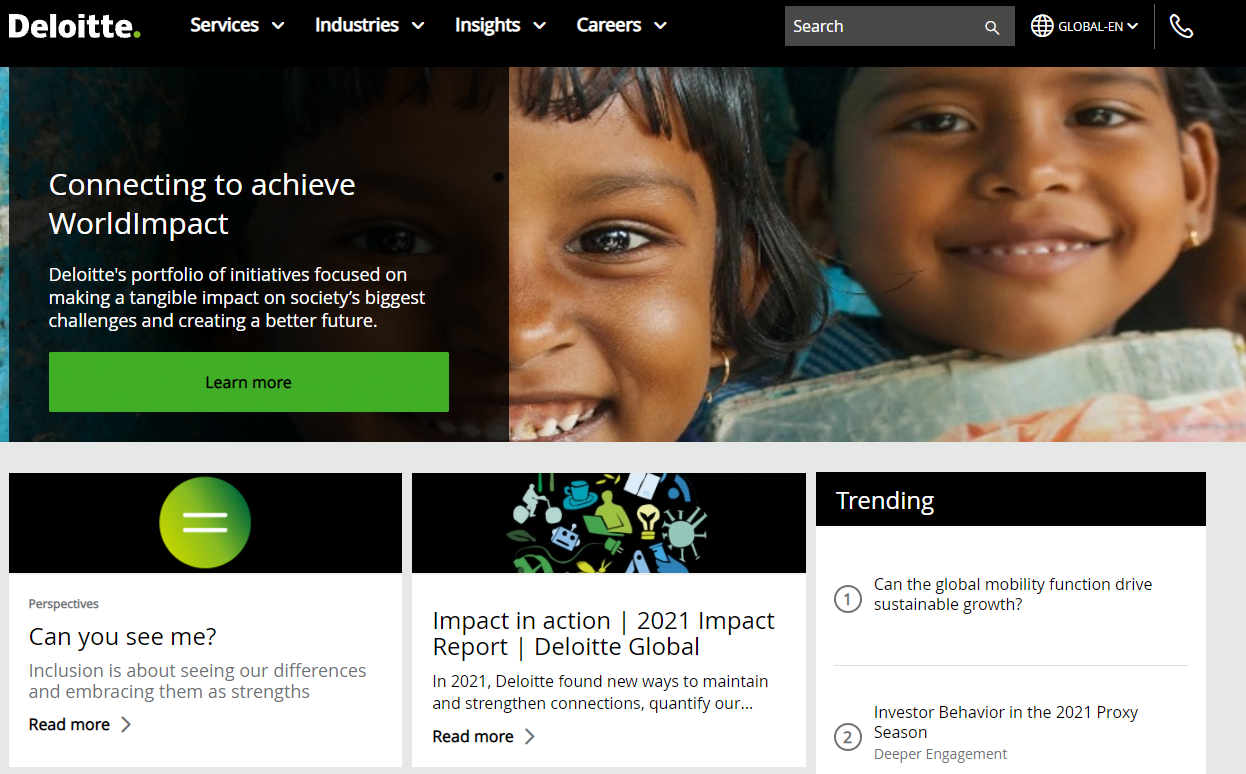1246x774 pixels.
Task: Open the Careers menu
Action: pyautogui.click(x=621, y=25)
